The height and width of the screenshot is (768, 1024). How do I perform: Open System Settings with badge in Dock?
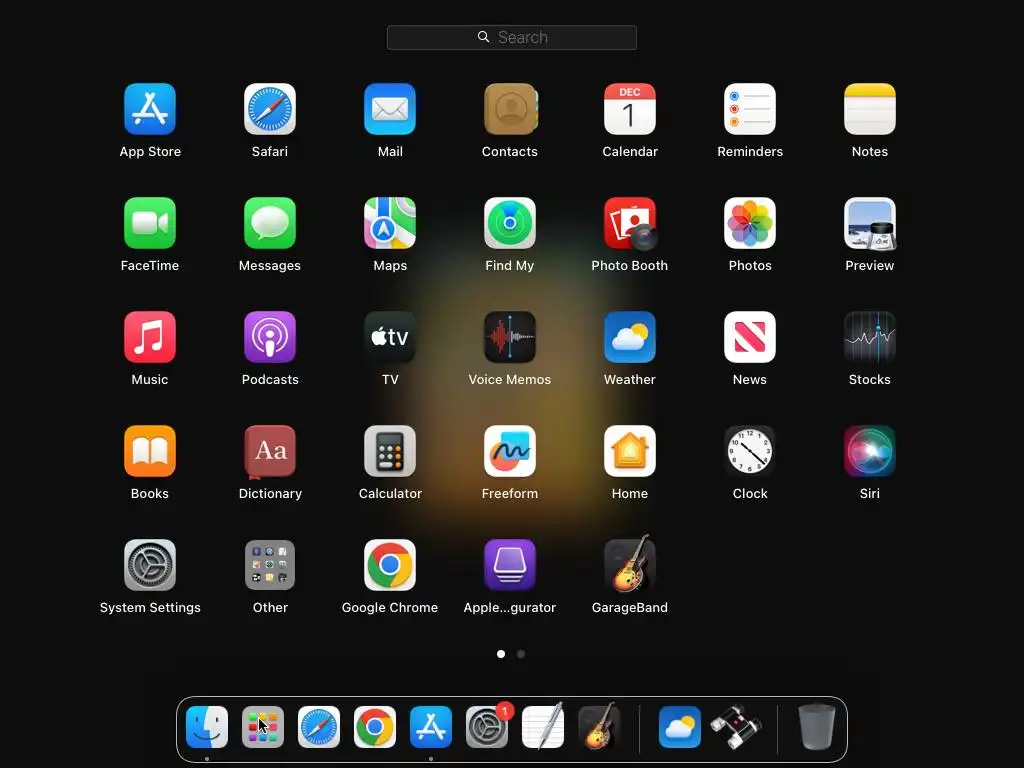[x=487, y=727]
